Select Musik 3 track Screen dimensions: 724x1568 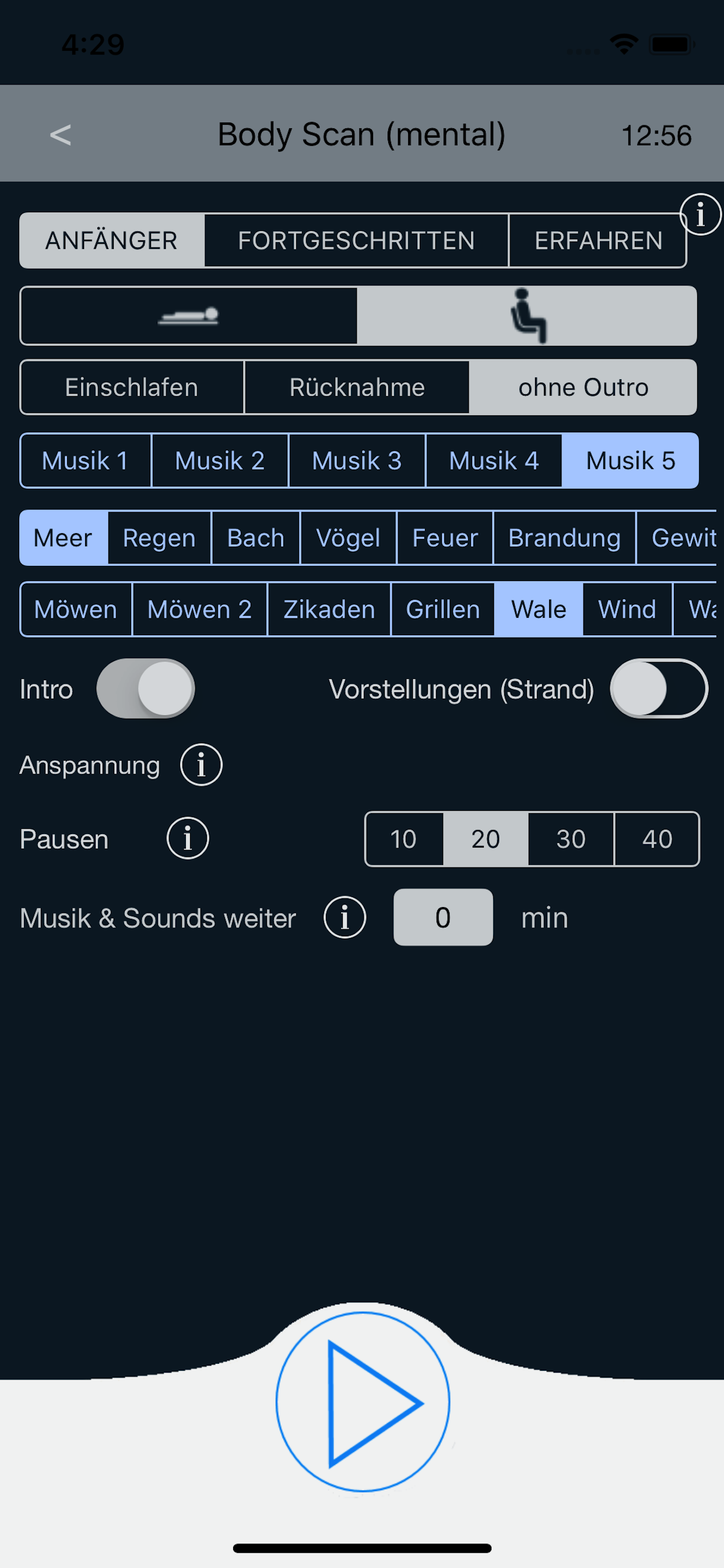(x=357, y=461)
